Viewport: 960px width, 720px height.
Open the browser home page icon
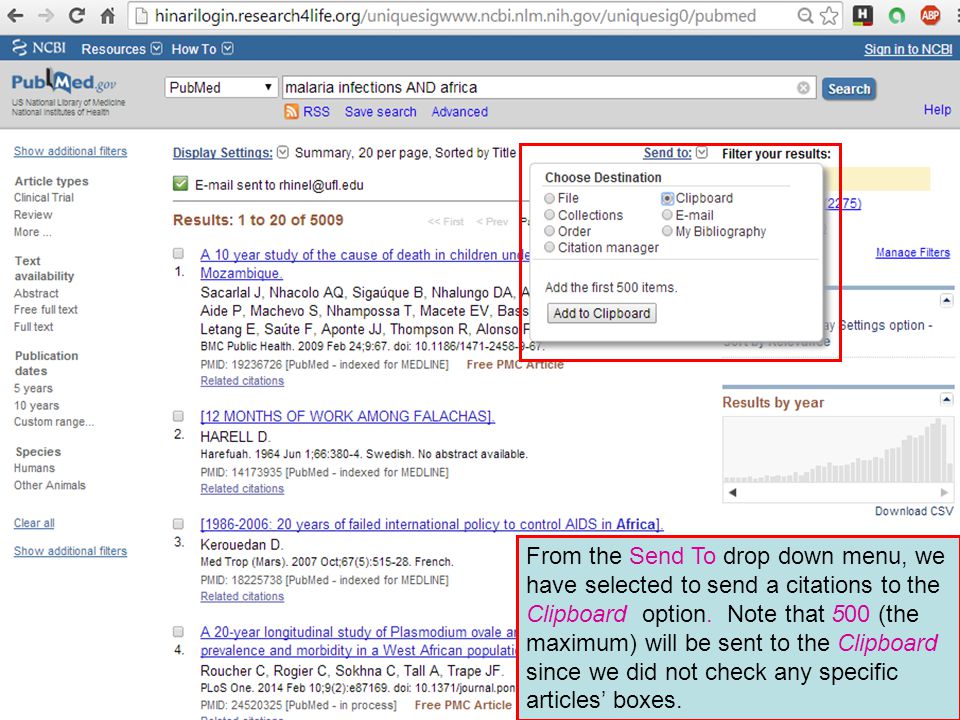tap(108, 16)
